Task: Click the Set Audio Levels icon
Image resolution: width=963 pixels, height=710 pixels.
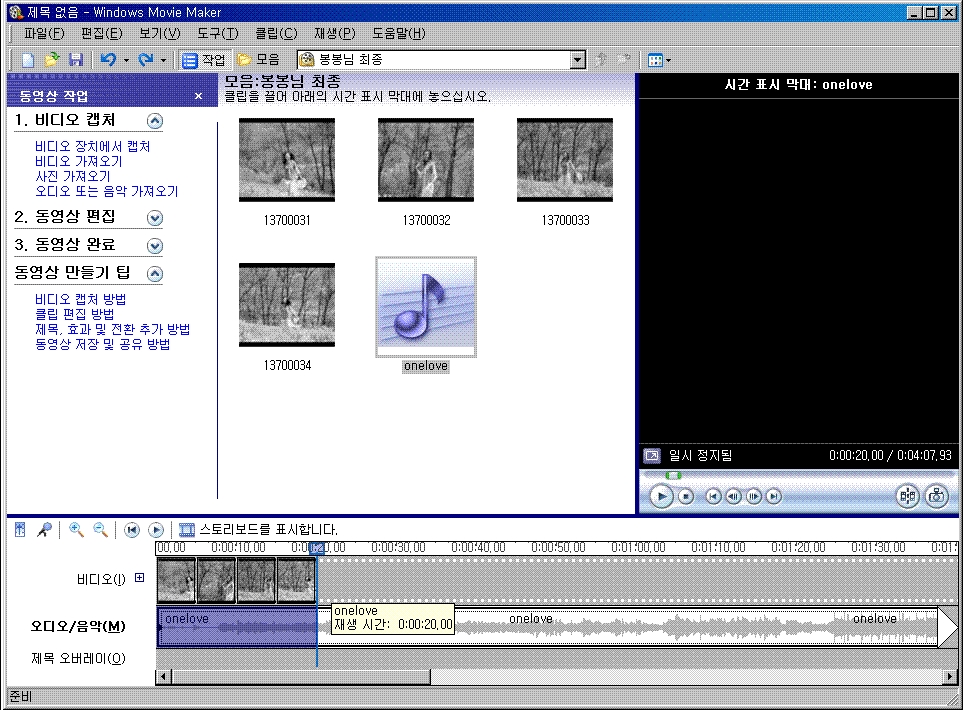Action: pyautogui.click(x=20, y=529)
